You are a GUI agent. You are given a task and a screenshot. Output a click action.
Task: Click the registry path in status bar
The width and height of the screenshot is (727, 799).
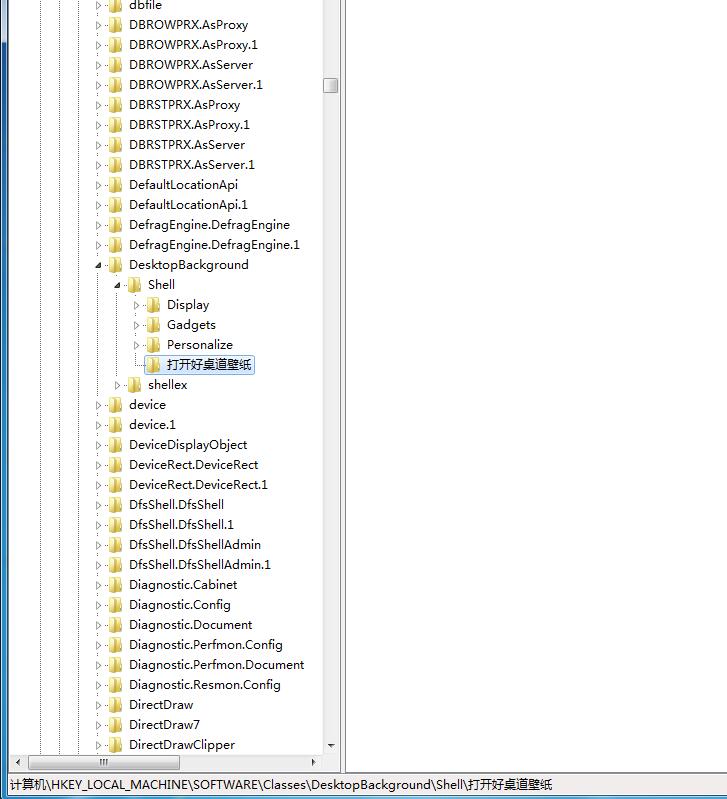(281, 785)
